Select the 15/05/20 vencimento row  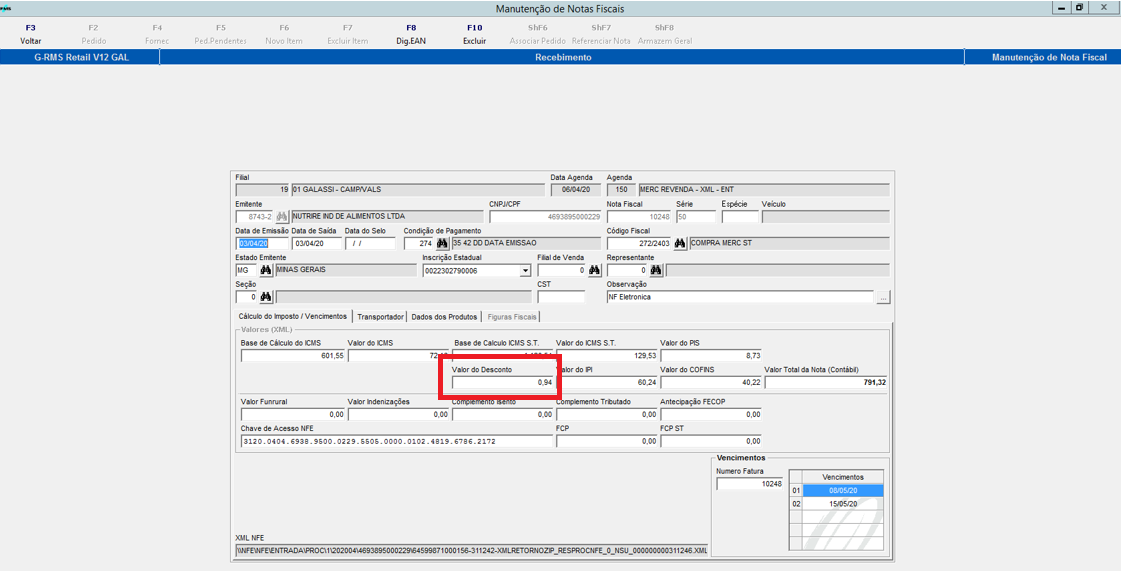point(843,504)
